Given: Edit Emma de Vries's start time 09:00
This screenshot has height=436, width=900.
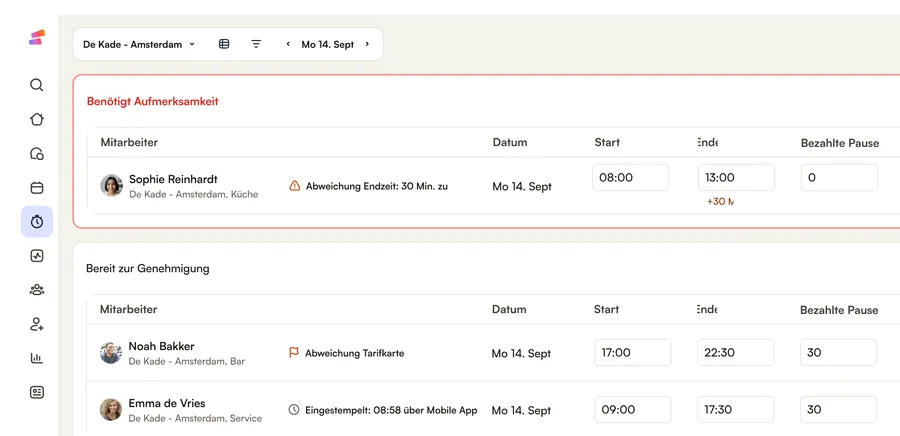Looking at the screenshot, I should [x=633, y=410].
